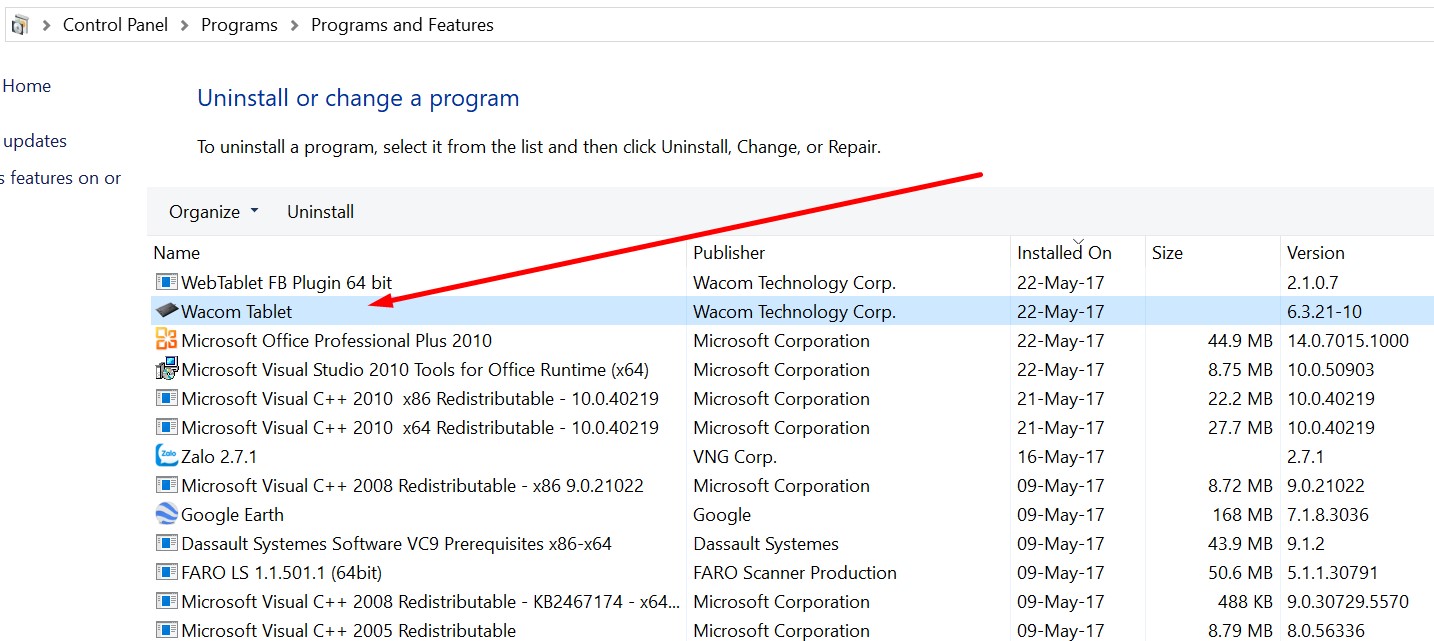Click Visual Studio 2010 Tools installer icon
Viewport: 1434px width, 641px height.
pos(166,369)
